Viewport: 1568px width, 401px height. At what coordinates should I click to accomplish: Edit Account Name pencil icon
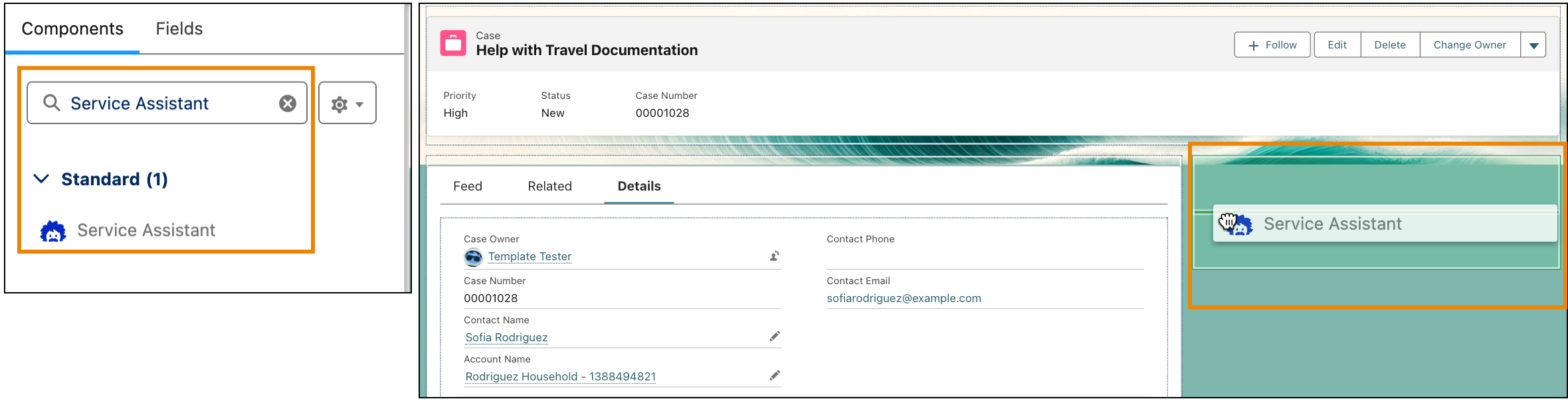pos(774,376)
